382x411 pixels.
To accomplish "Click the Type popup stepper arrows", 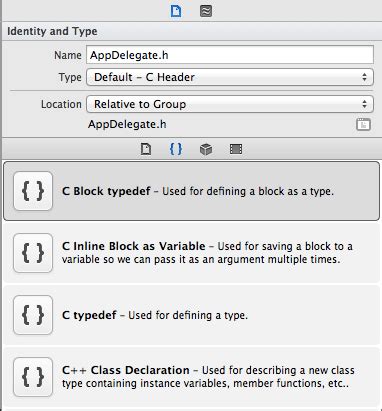I will click(364, 77).
